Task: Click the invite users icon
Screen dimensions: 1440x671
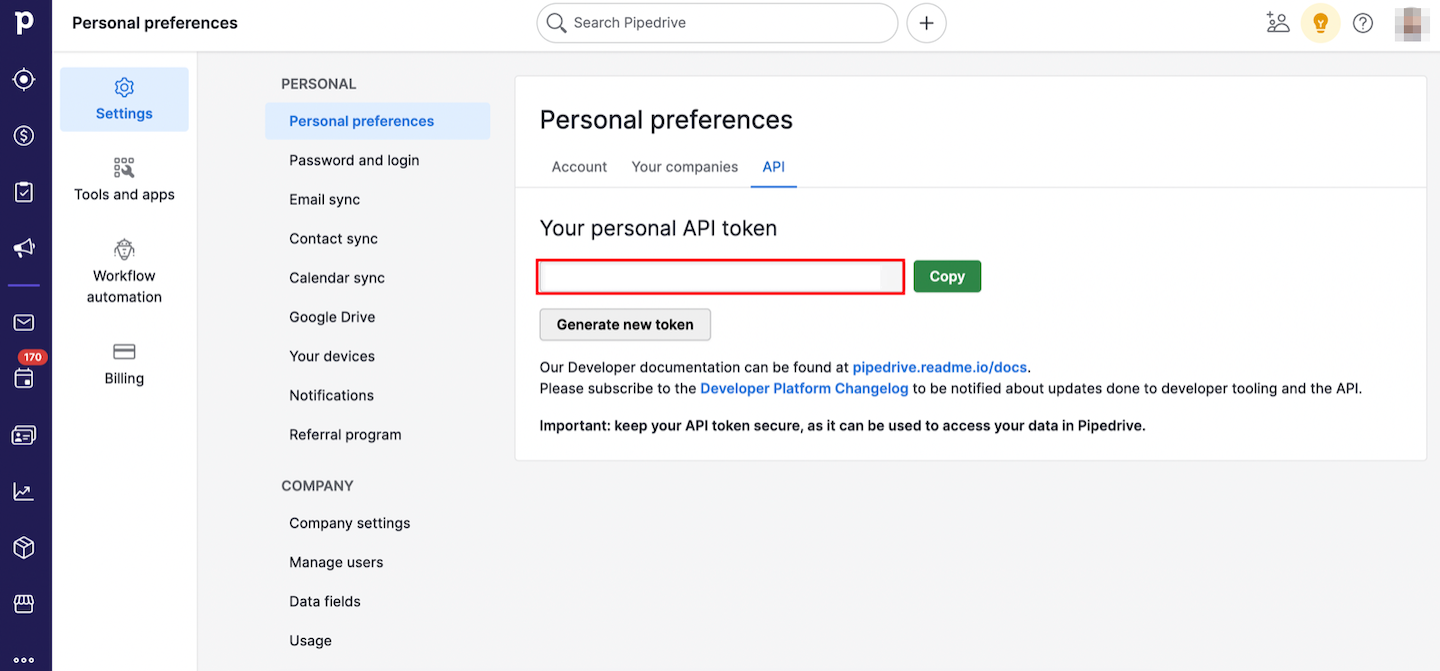Action: click(1277, 23)
